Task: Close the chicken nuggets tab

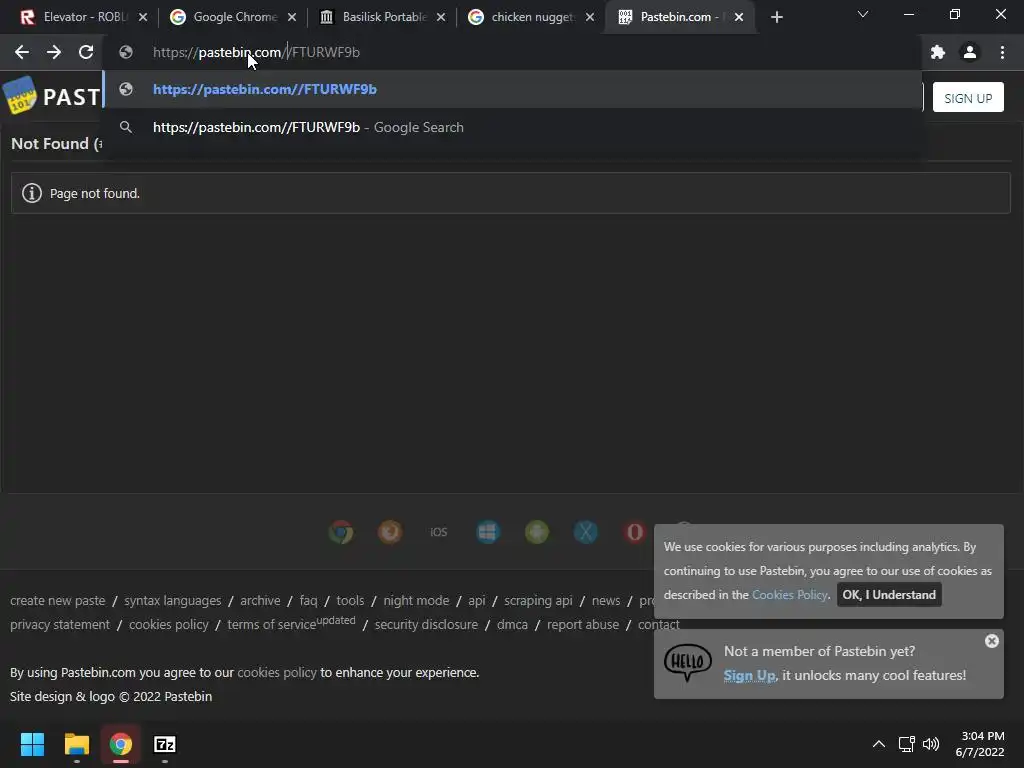Action: pos(590,17)
